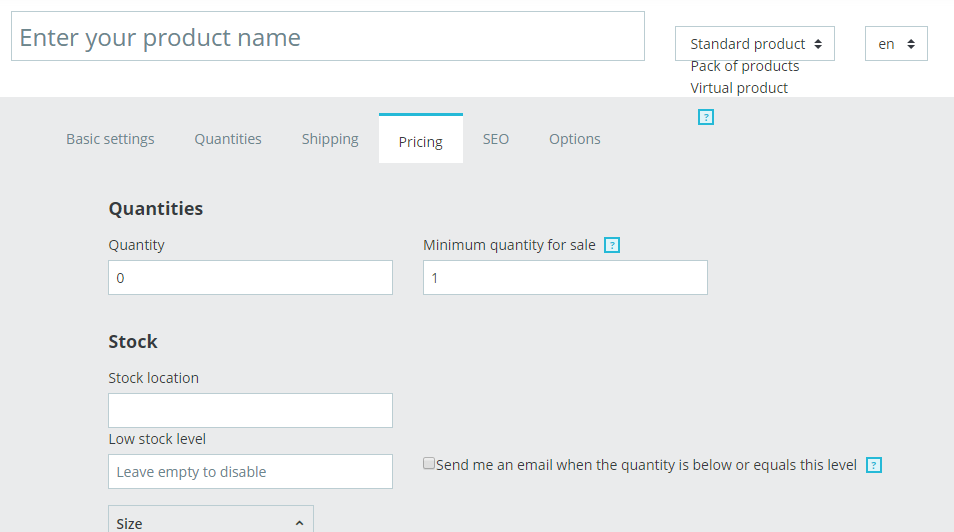This screenshot has height=532, width=954.
Task: Collapse the Size section chevron
Action: (299, 523)
